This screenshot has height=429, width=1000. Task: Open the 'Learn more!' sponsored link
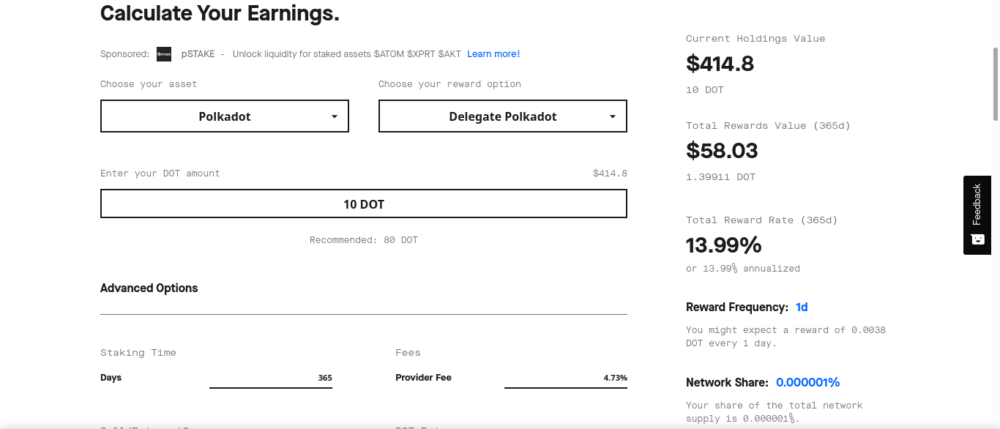click(493, 54)
